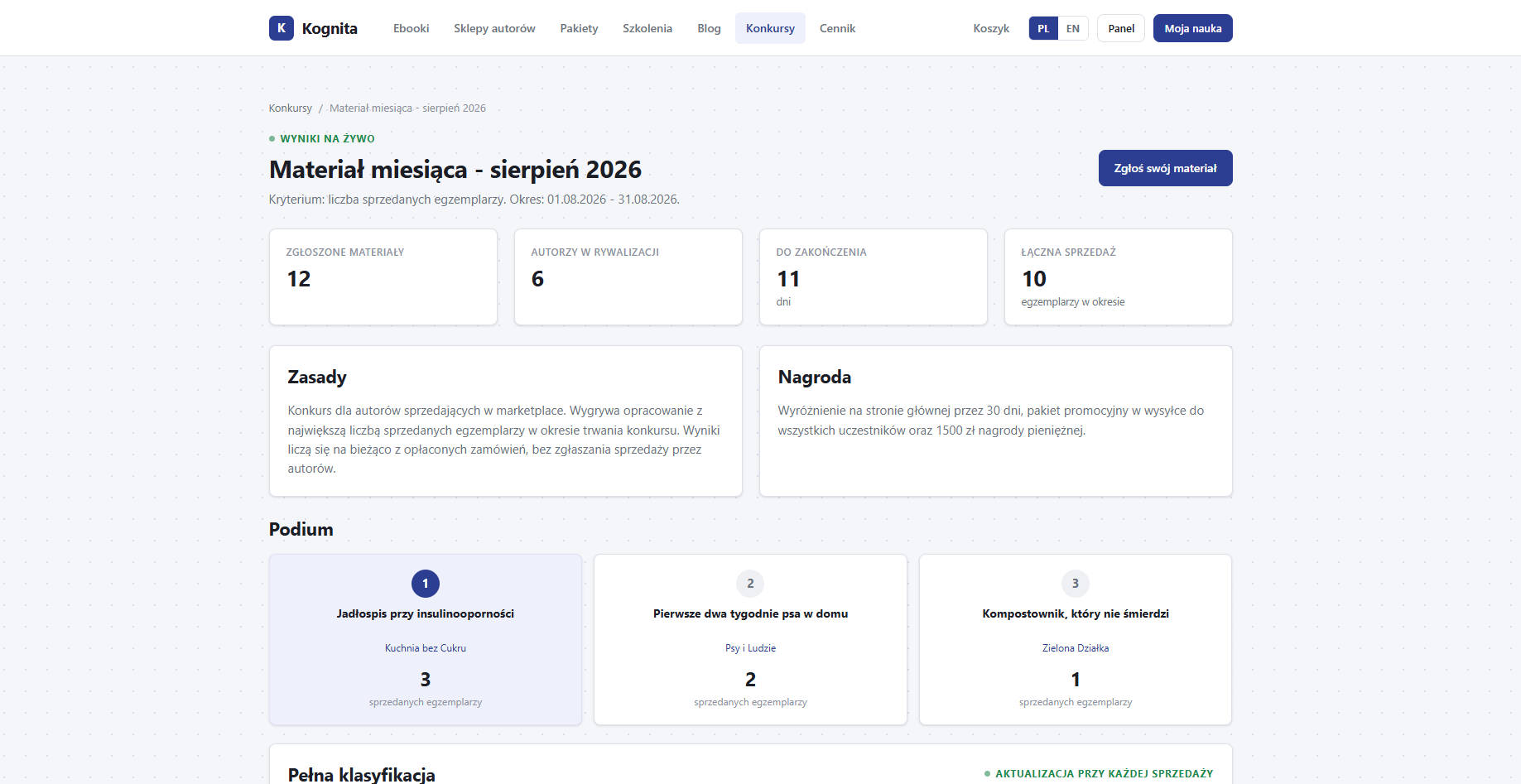
Task: Open the Ebooki menu item
Action: pos(412,28)
